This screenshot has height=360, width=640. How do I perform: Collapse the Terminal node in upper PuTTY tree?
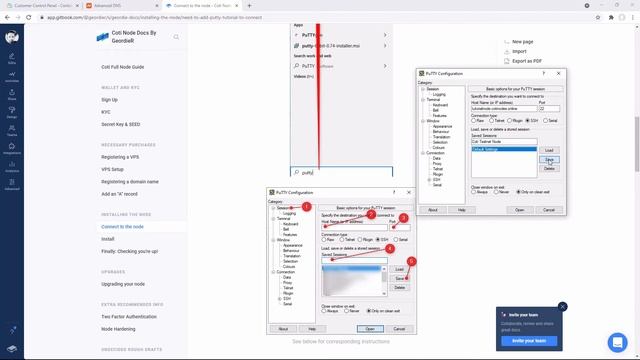point(423,100)
